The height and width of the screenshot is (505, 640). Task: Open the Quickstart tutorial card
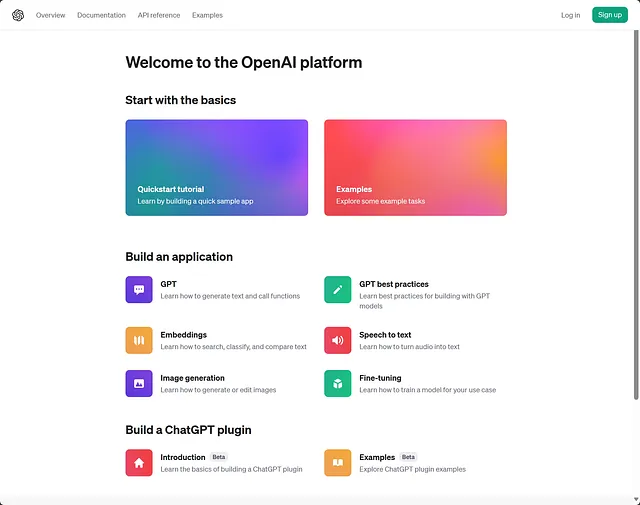217,167
